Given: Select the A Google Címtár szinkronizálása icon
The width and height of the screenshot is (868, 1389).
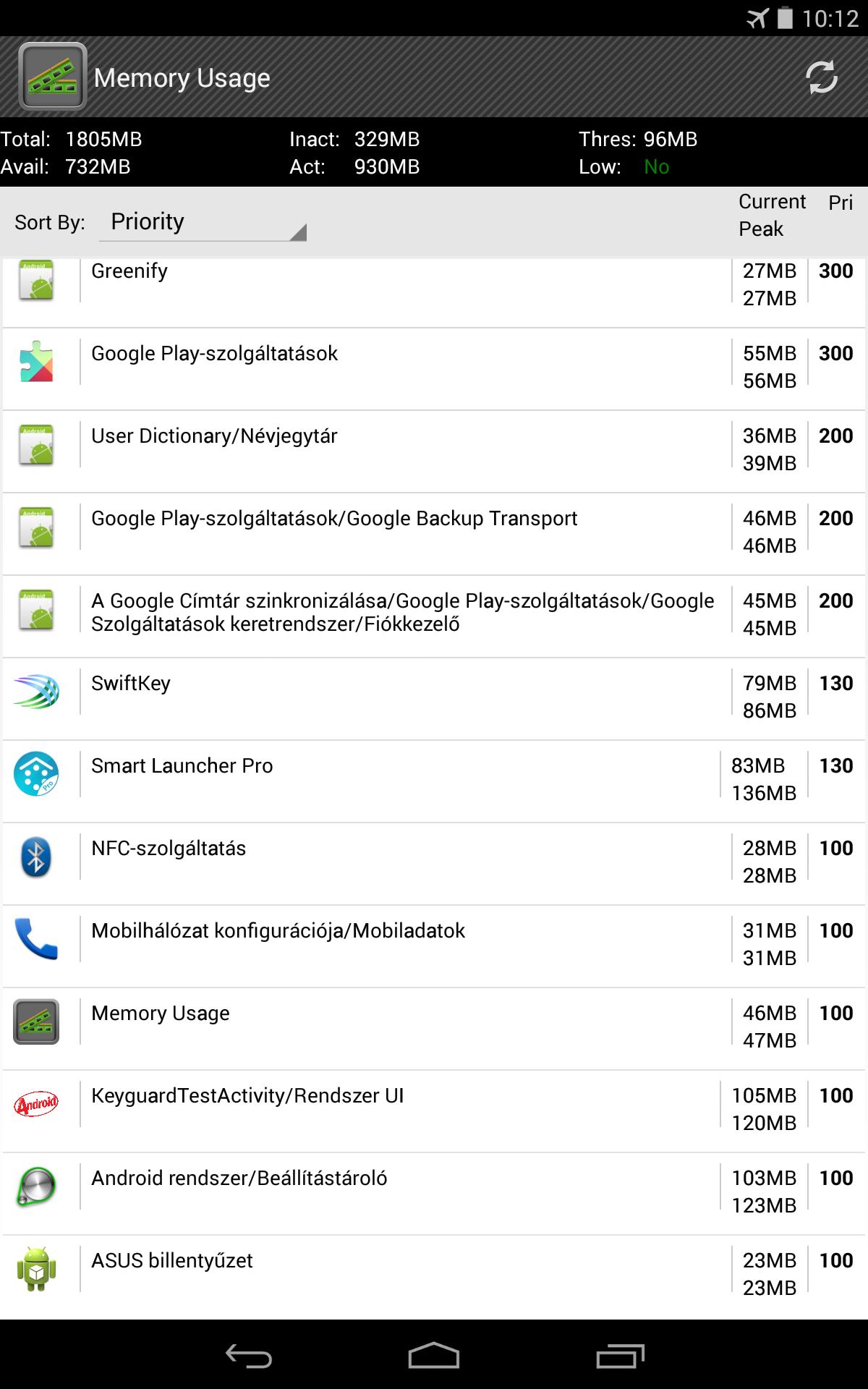Looking at the screenshot, I should tap(36, 610).
